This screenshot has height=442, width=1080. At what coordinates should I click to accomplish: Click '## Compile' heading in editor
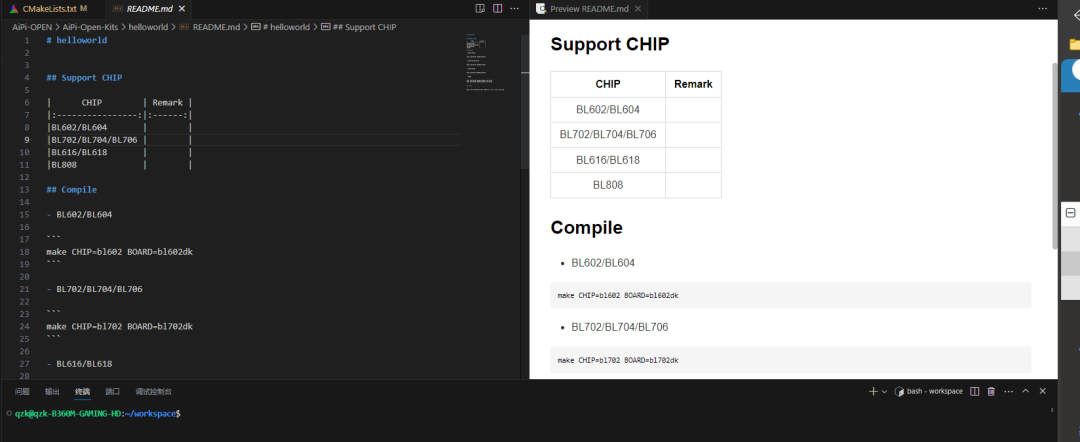coord(72,189)
